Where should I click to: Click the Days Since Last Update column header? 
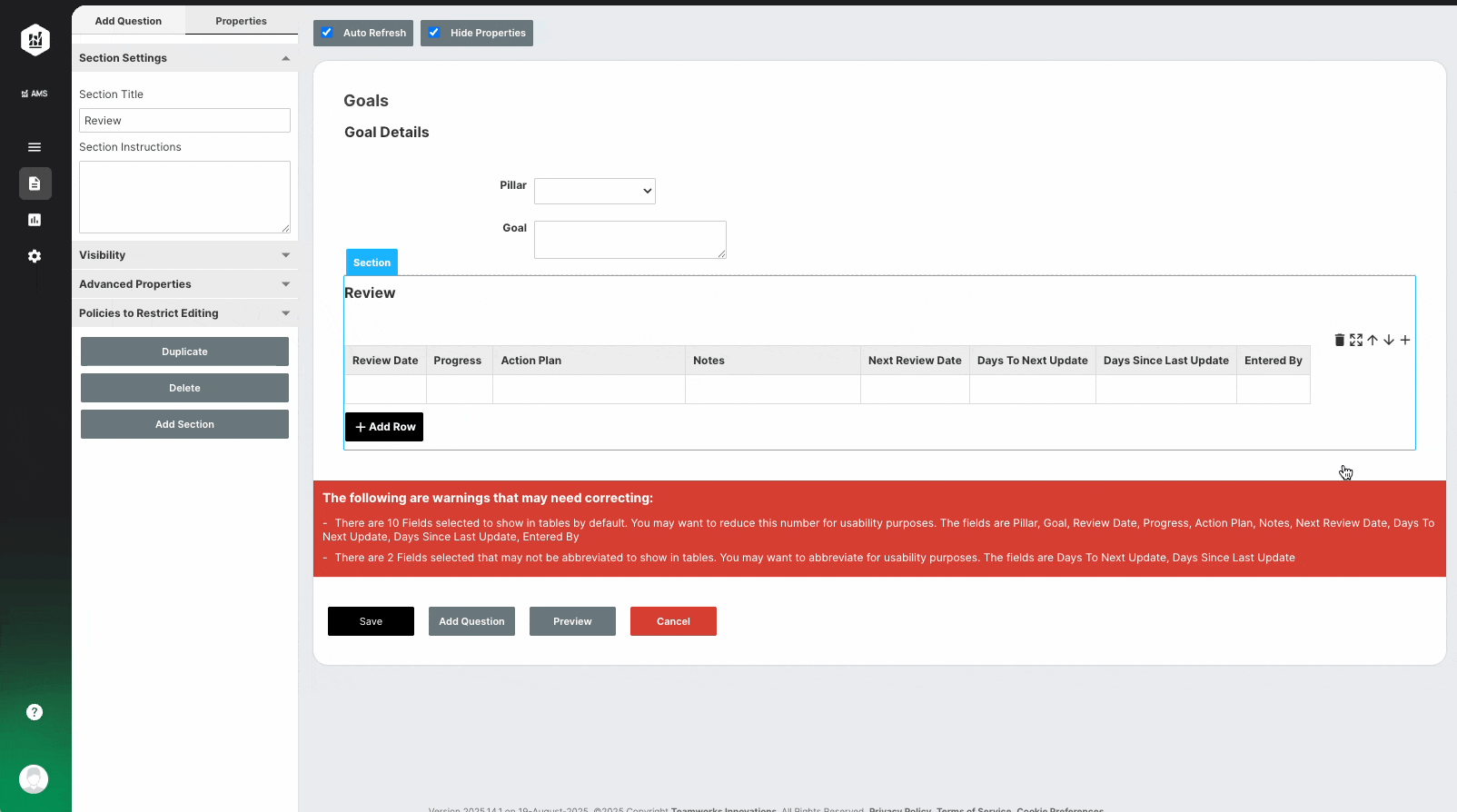[x=1166, y=361]
